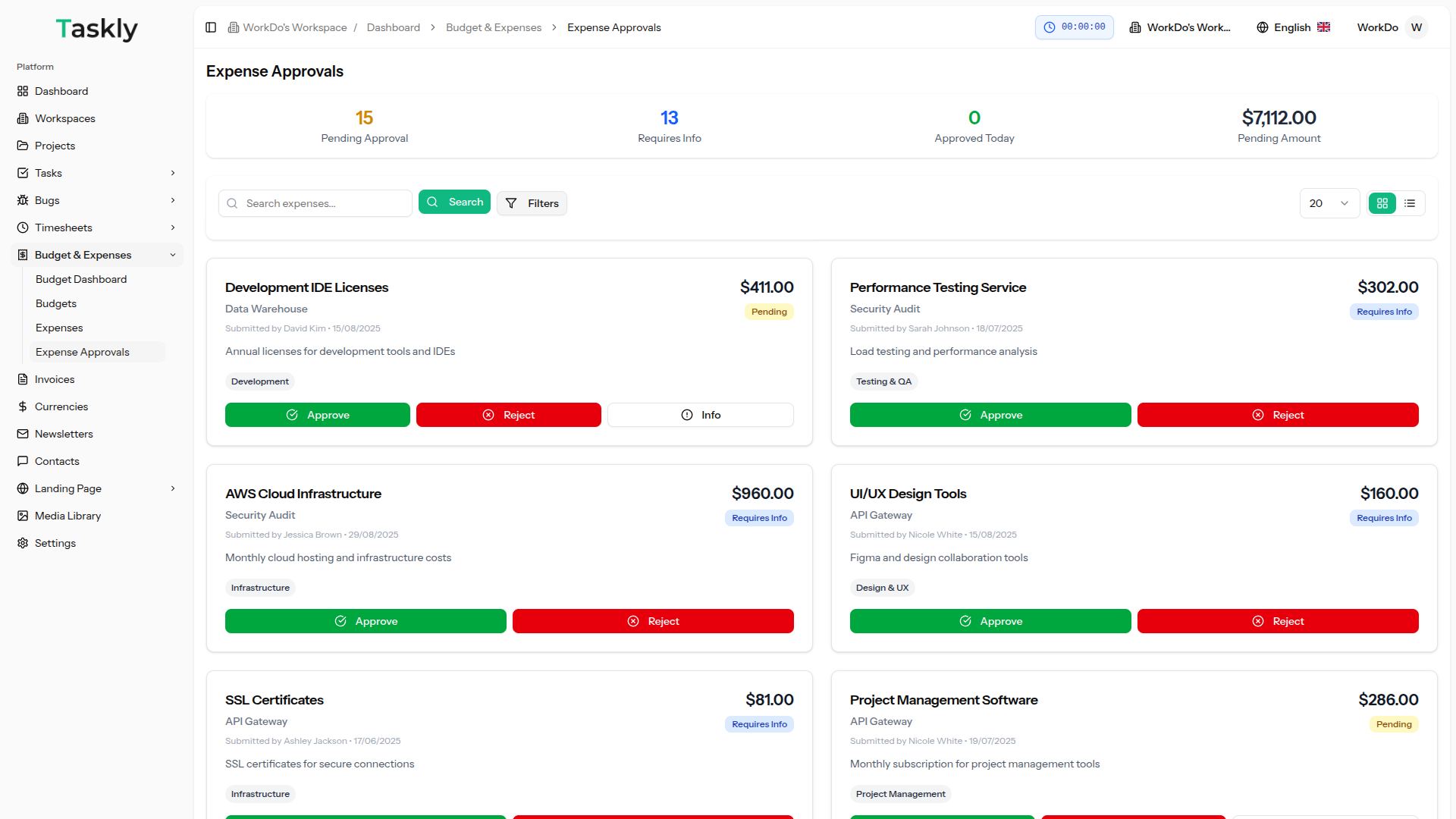This screenshot has width=1456, height=819.
Task: Open the Filters panel
Action: [532, 203]
